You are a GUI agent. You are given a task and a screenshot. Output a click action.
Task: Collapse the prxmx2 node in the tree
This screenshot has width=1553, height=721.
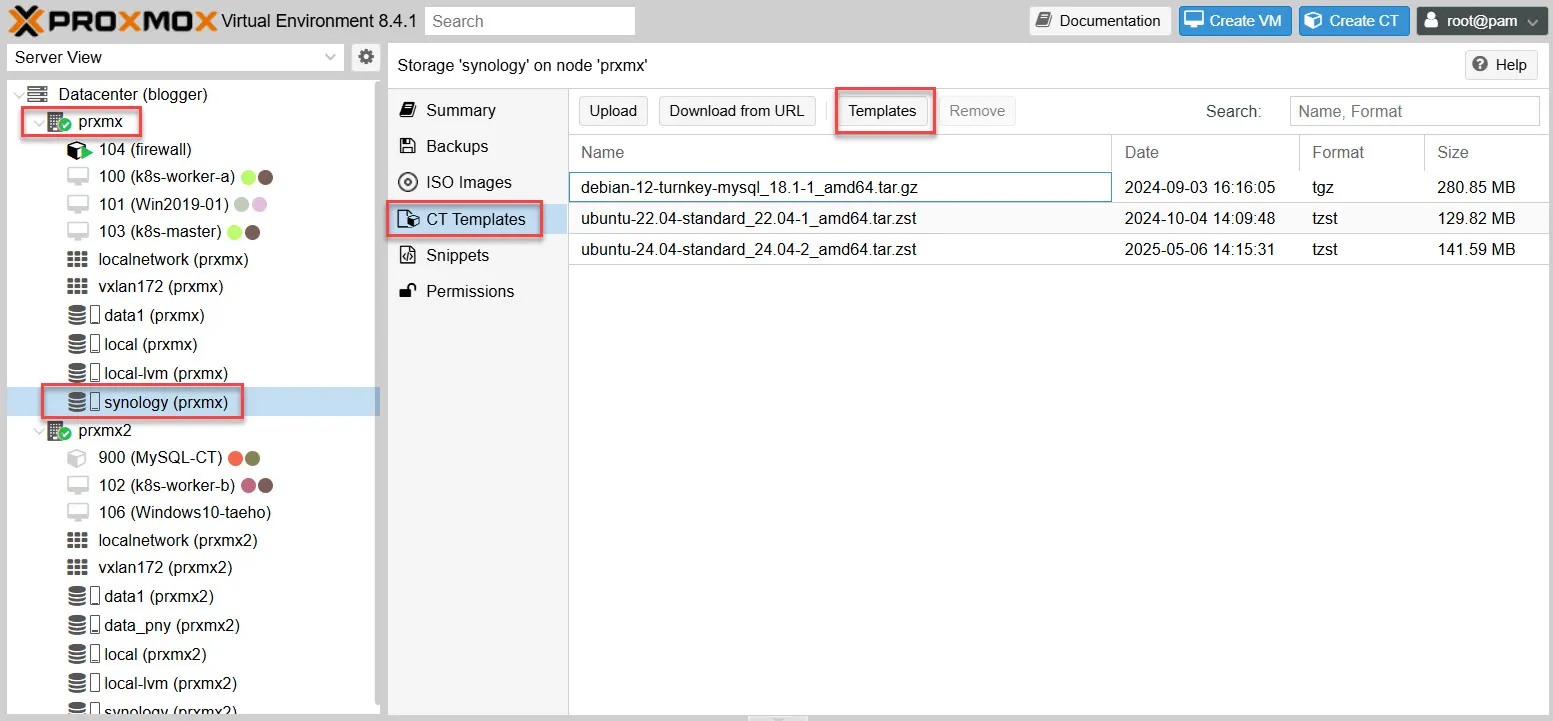38,430
